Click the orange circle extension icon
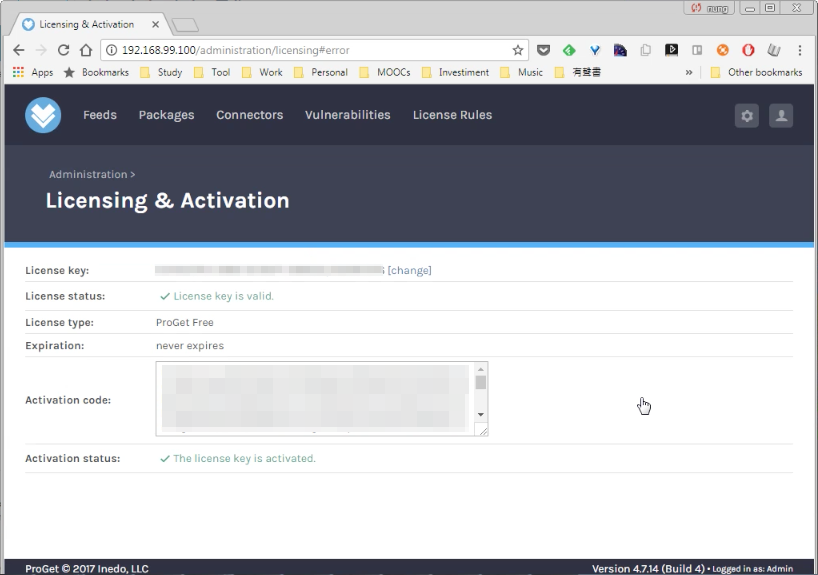Viewport: 818px width, 575px height. coord(723,50)
